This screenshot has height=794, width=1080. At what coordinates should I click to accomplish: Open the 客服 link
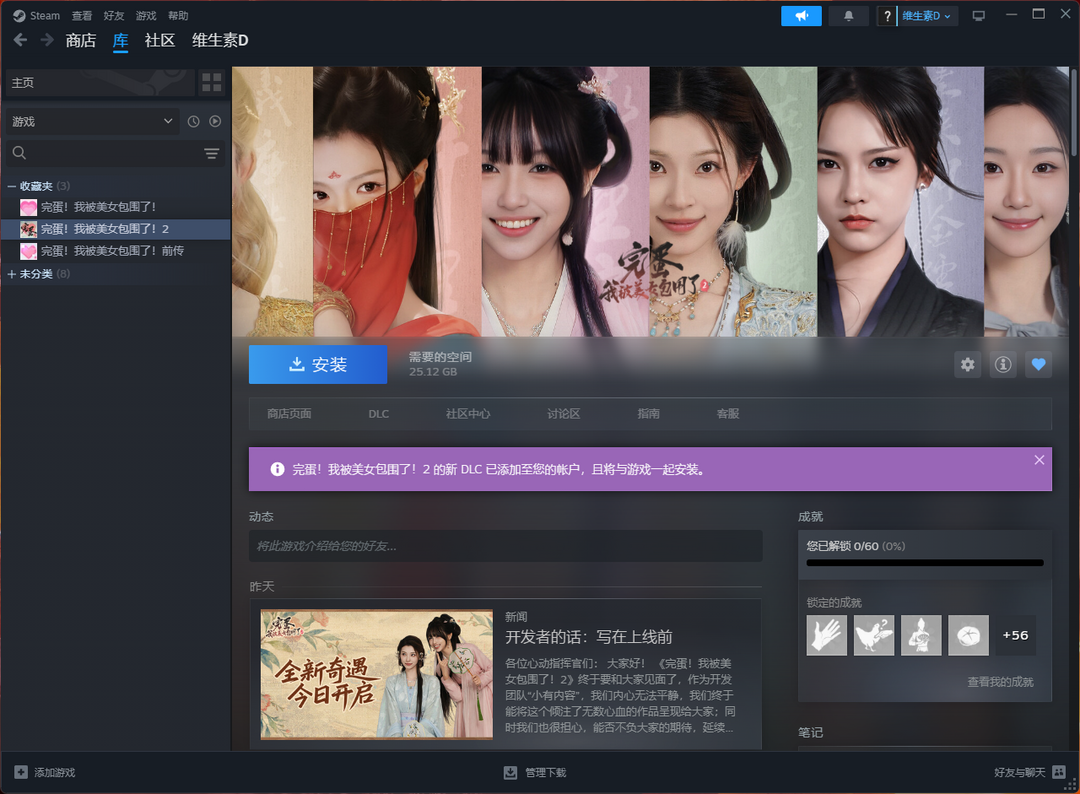728,414
